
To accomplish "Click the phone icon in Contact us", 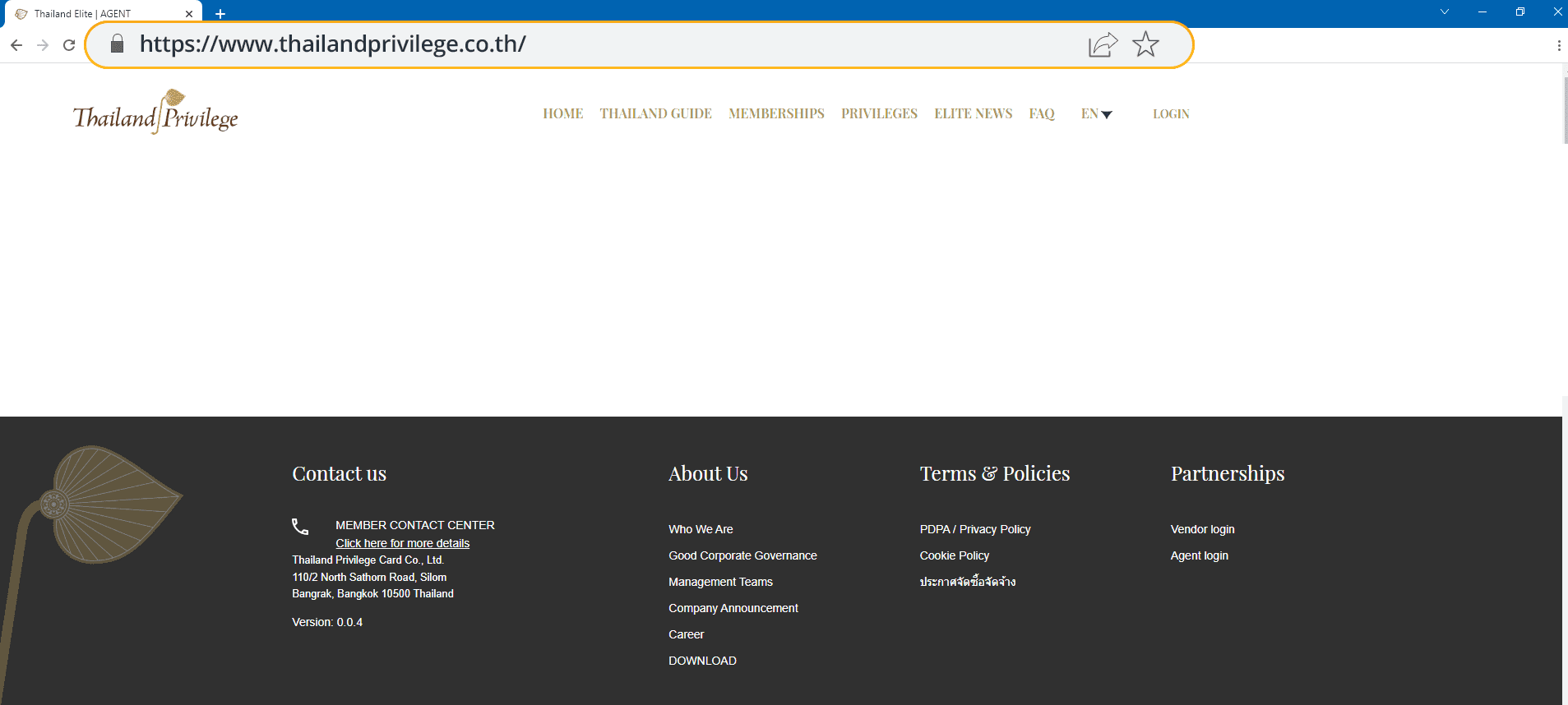I will click(301, 527).
